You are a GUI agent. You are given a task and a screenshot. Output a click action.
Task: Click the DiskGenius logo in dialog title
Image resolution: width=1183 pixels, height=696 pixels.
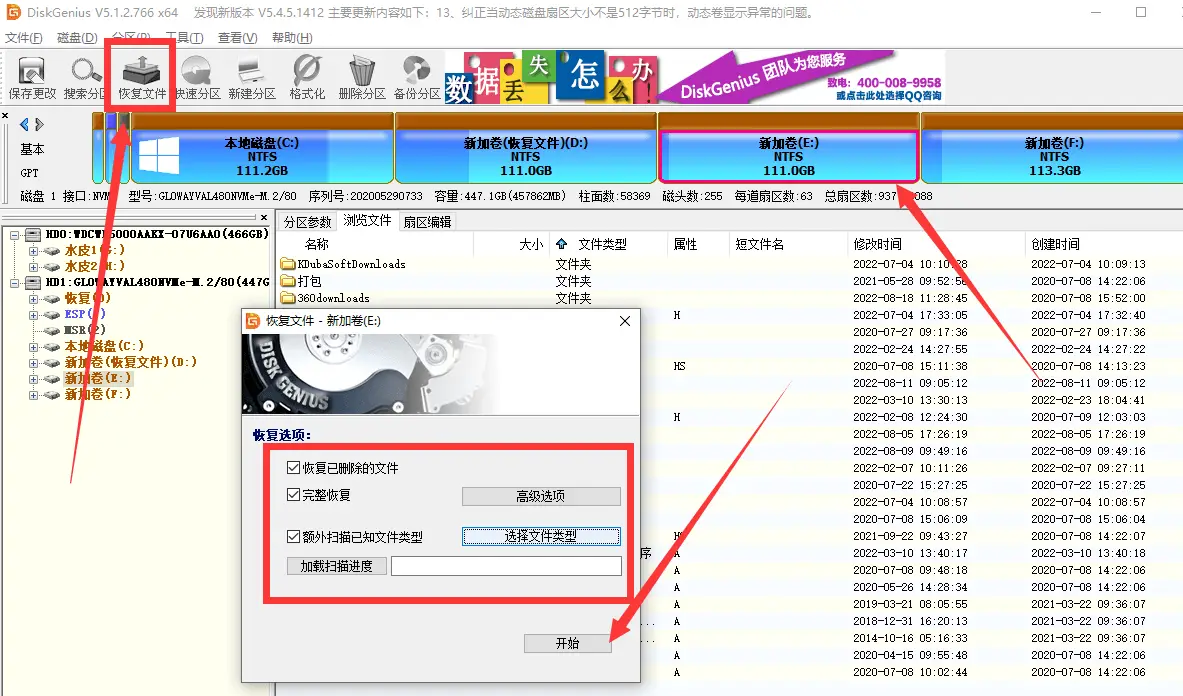253,321
